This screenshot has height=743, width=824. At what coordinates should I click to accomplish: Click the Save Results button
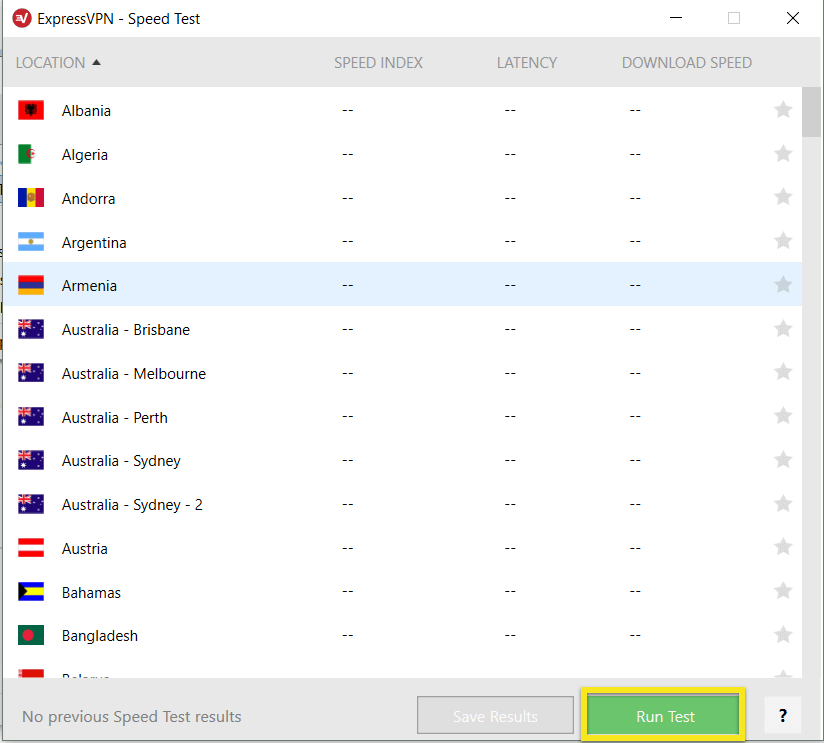click(x=495, y=715)
